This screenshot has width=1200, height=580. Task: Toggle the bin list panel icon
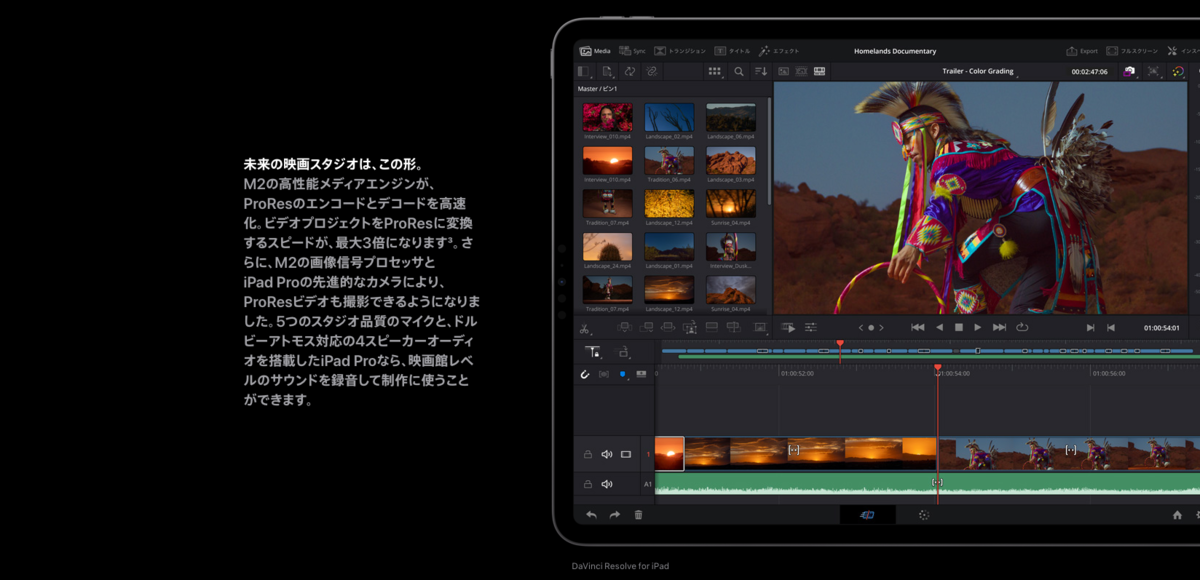coord(585,72)
